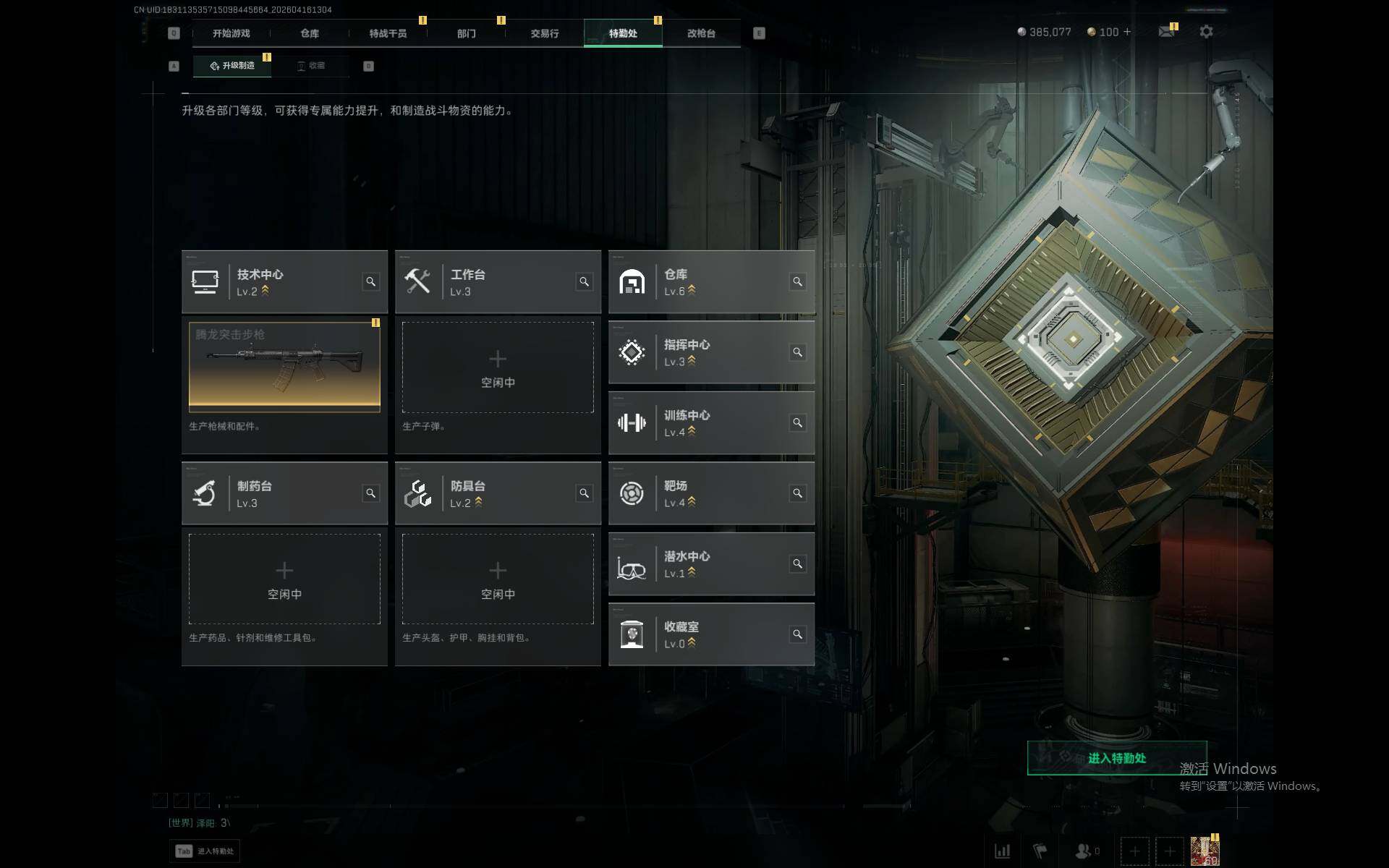Click magnifier on 收藏室 card
The image size is (1389, 868).
coord(797,634)
